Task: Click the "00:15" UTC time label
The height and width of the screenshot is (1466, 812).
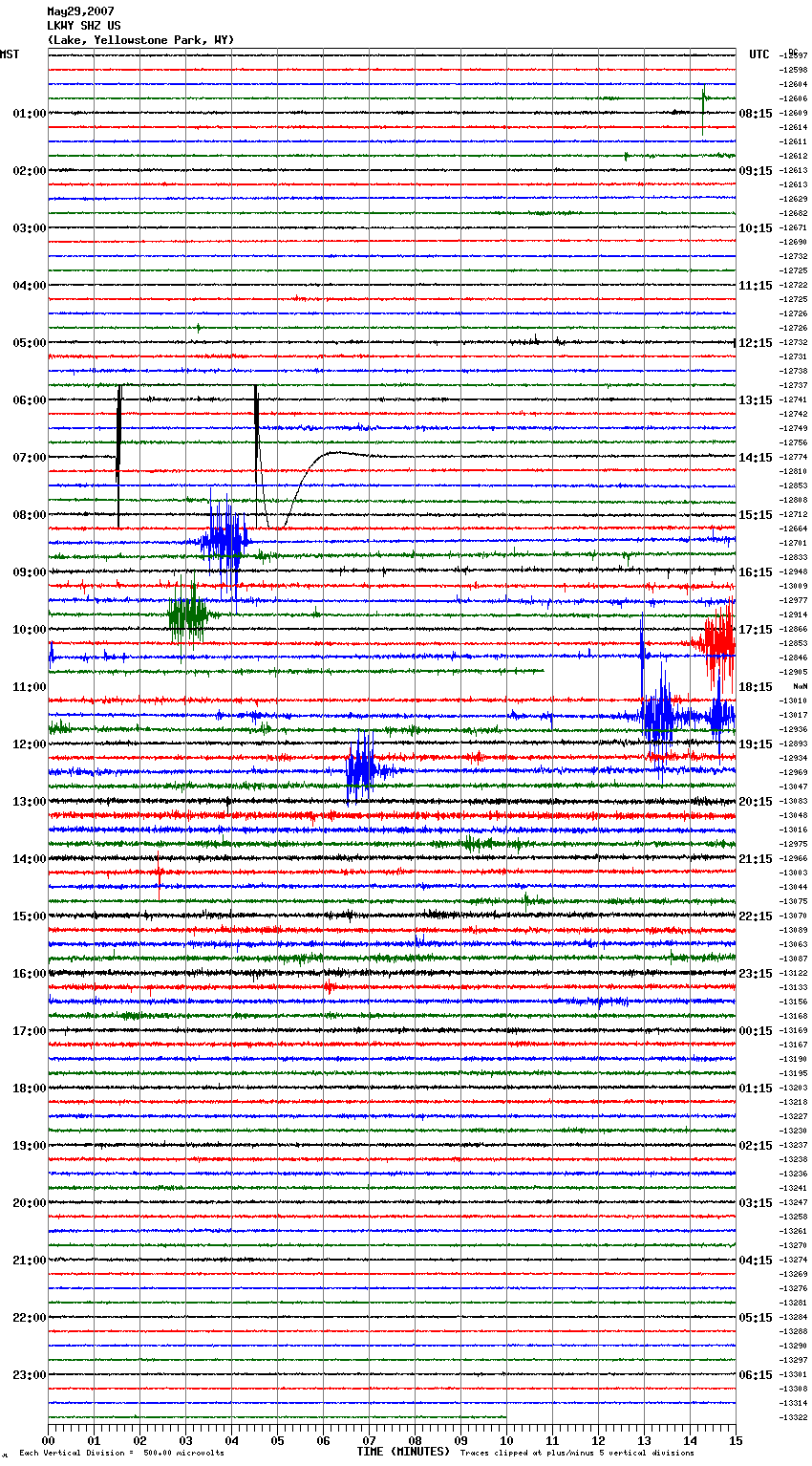Action: point(756,1031)
